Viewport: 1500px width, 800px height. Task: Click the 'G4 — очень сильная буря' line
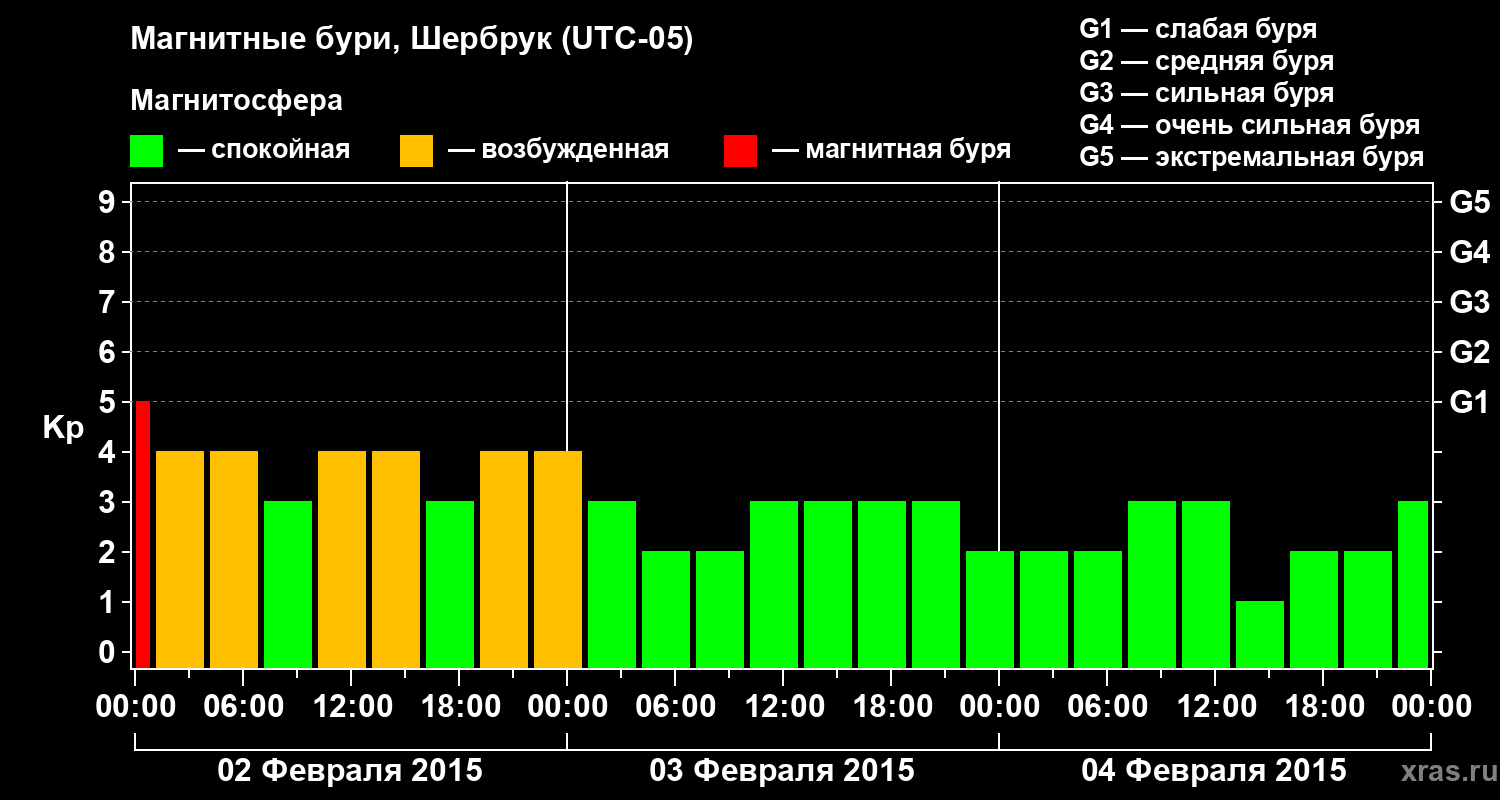pos(1249,125)
